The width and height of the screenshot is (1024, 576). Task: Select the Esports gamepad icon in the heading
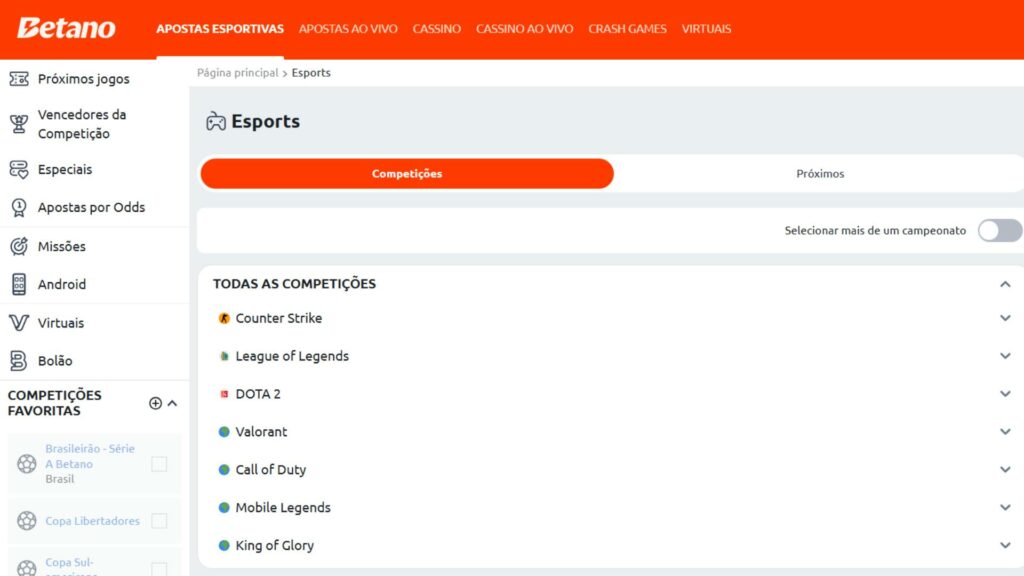(x=216, y=121)
